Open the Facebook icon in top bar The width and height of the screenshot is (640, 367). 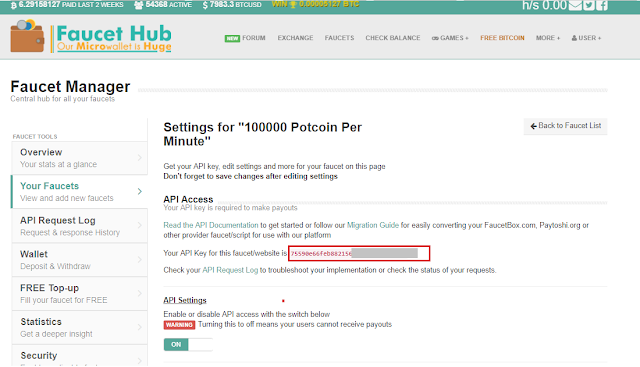point(602,5)
